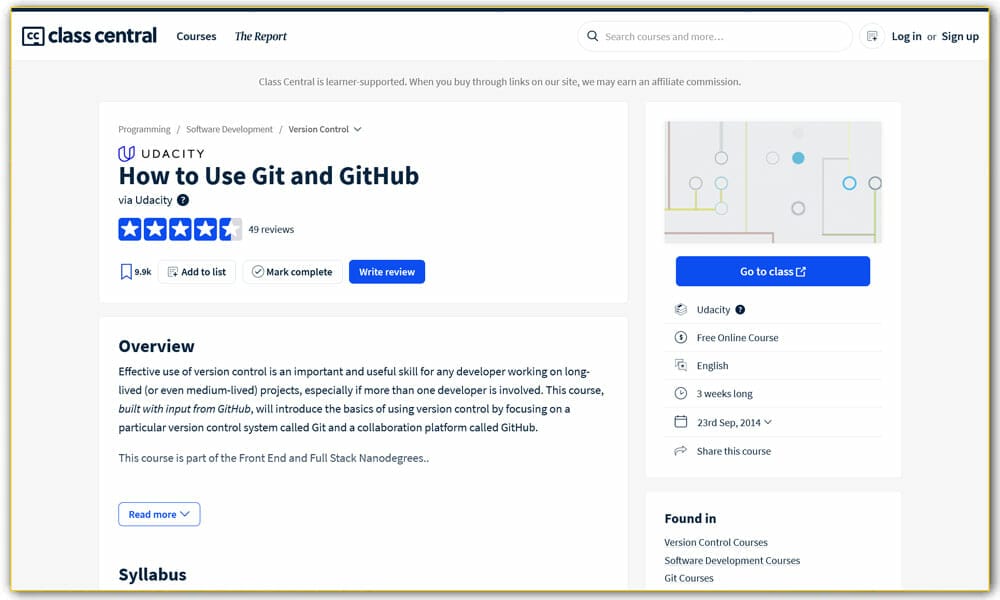Click the English language icon
The width and height of the screenshot is (1000, 600).
pos(681,365)
